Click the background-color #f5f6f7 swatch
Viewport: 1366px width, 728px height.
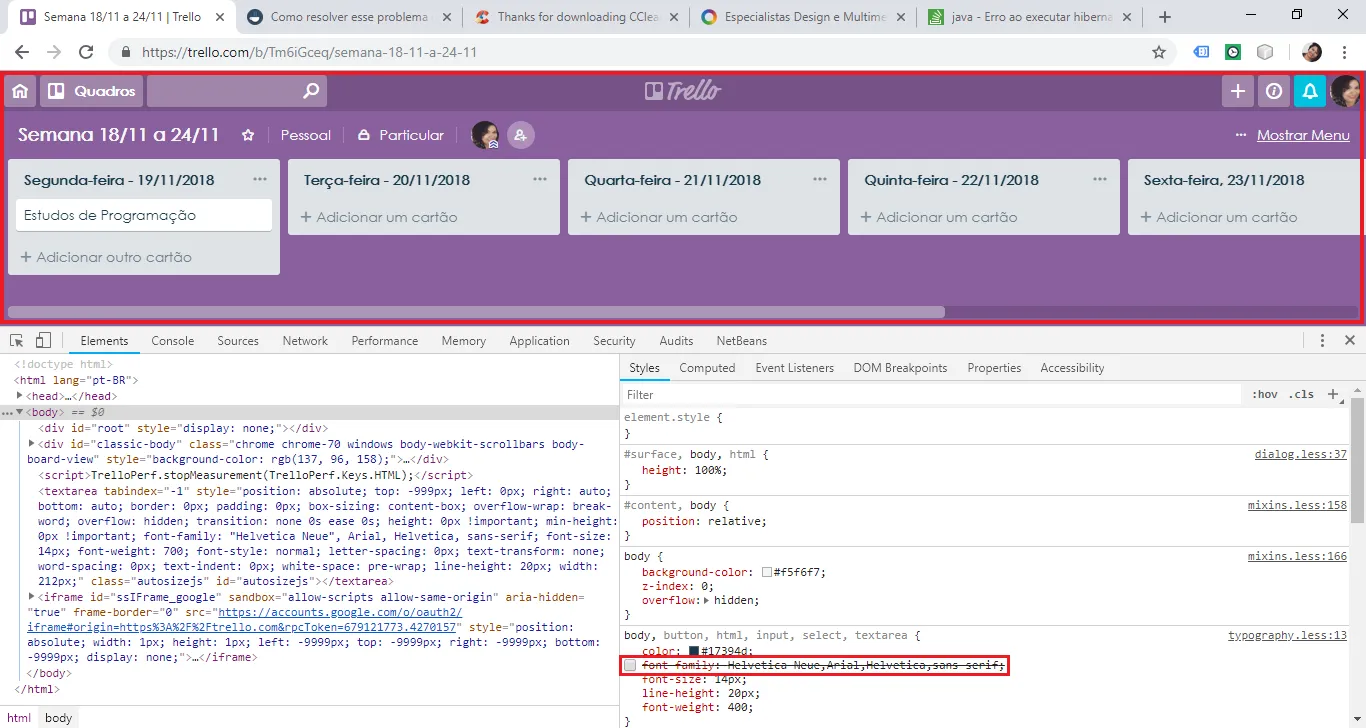(x=767, y=573)
